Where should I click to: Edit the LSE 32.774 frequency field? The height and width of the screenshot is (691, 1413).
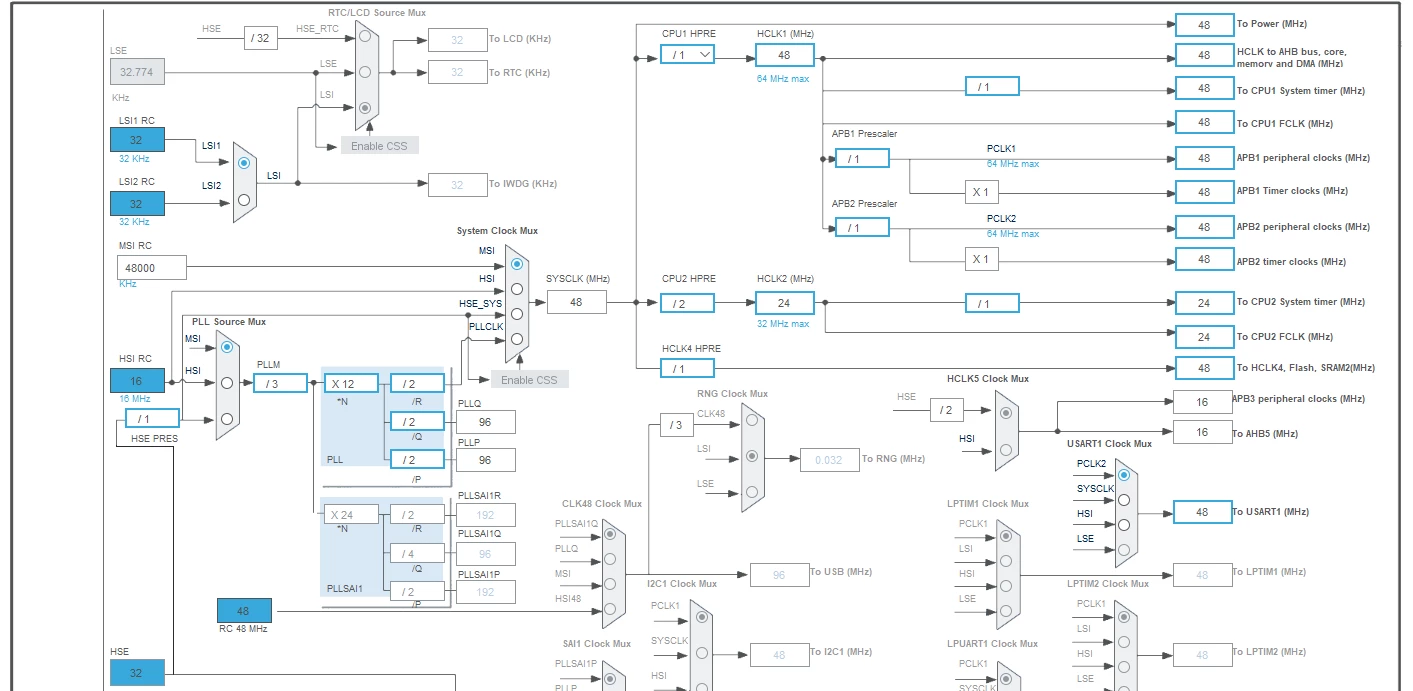137,71
